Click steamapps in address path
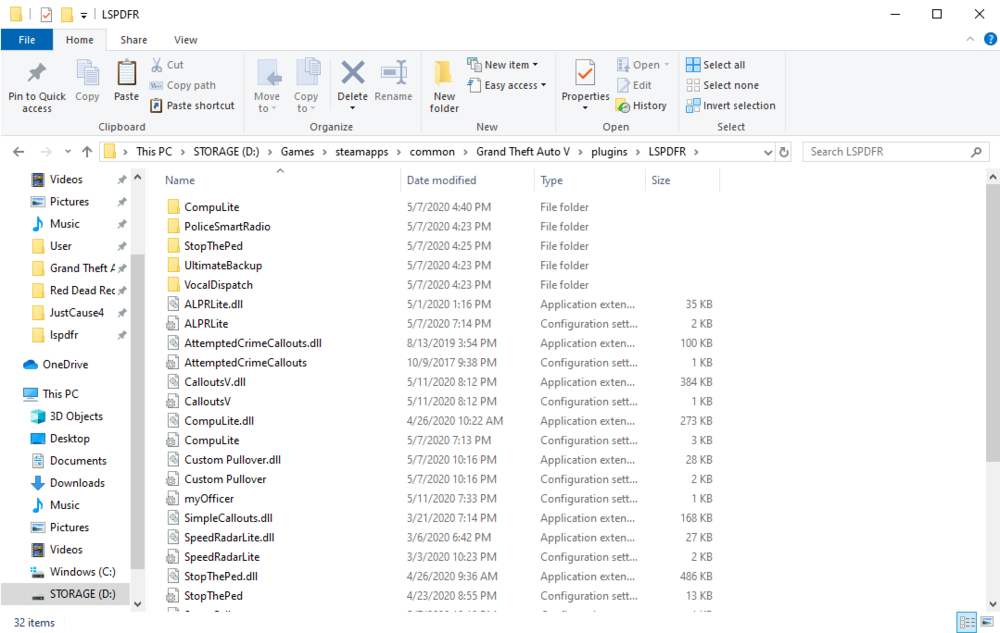1000x633 pixels. point(362,152)
